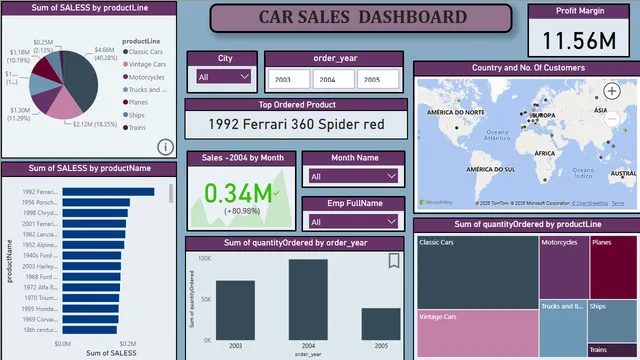
Task: Click the Terms link on map
Action: click(618, 203)
